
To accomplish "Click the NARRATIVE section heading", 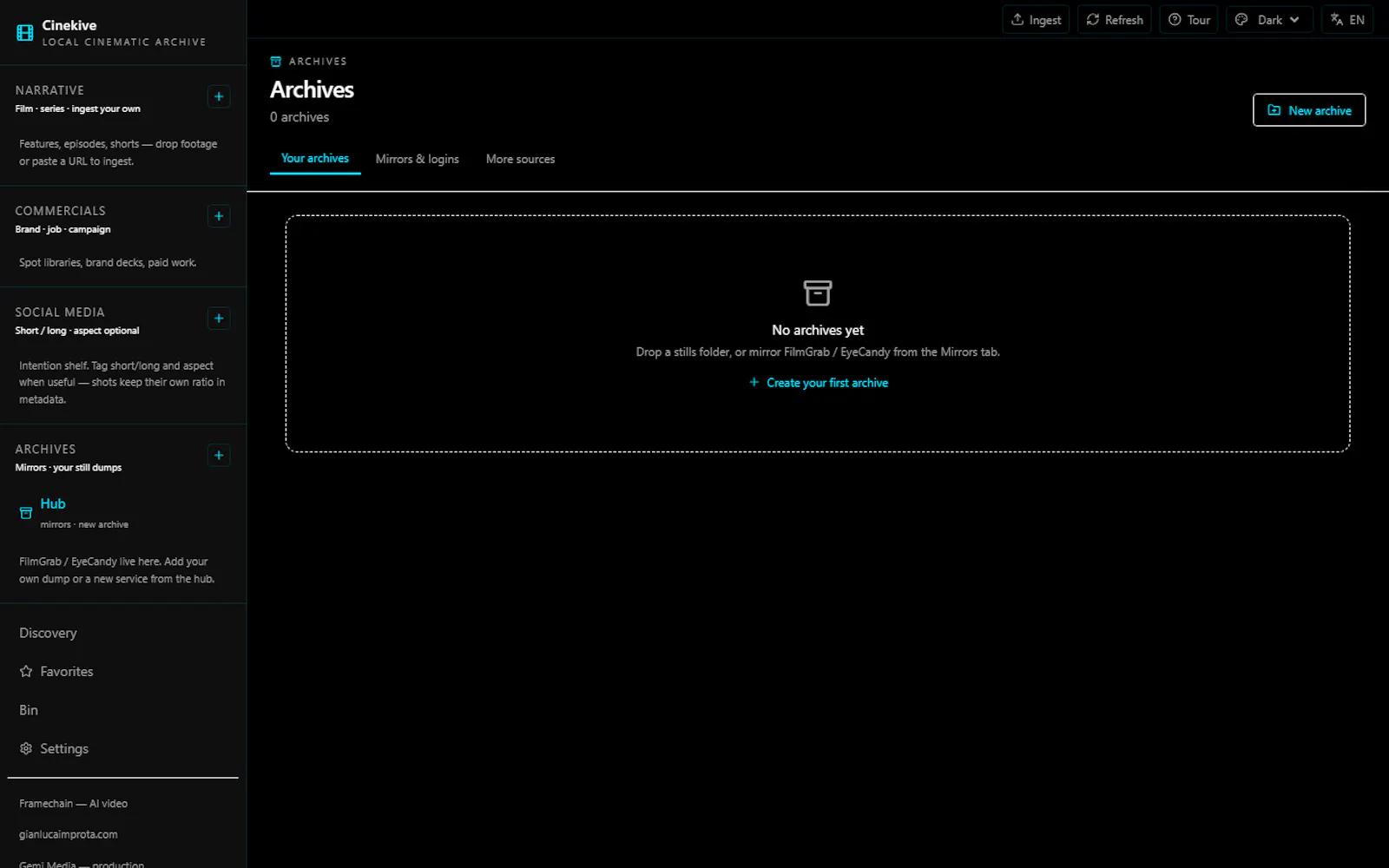I will coord(49,90).
